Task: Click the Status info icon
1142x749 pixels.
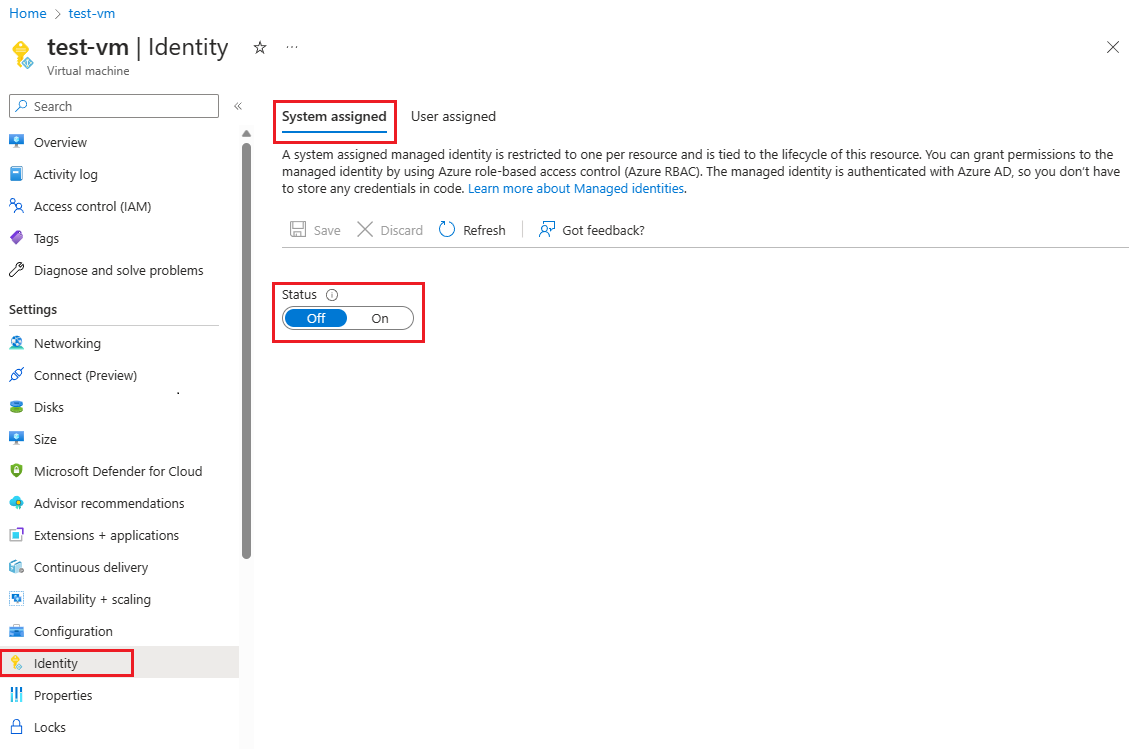Action: tap(332, 295)
